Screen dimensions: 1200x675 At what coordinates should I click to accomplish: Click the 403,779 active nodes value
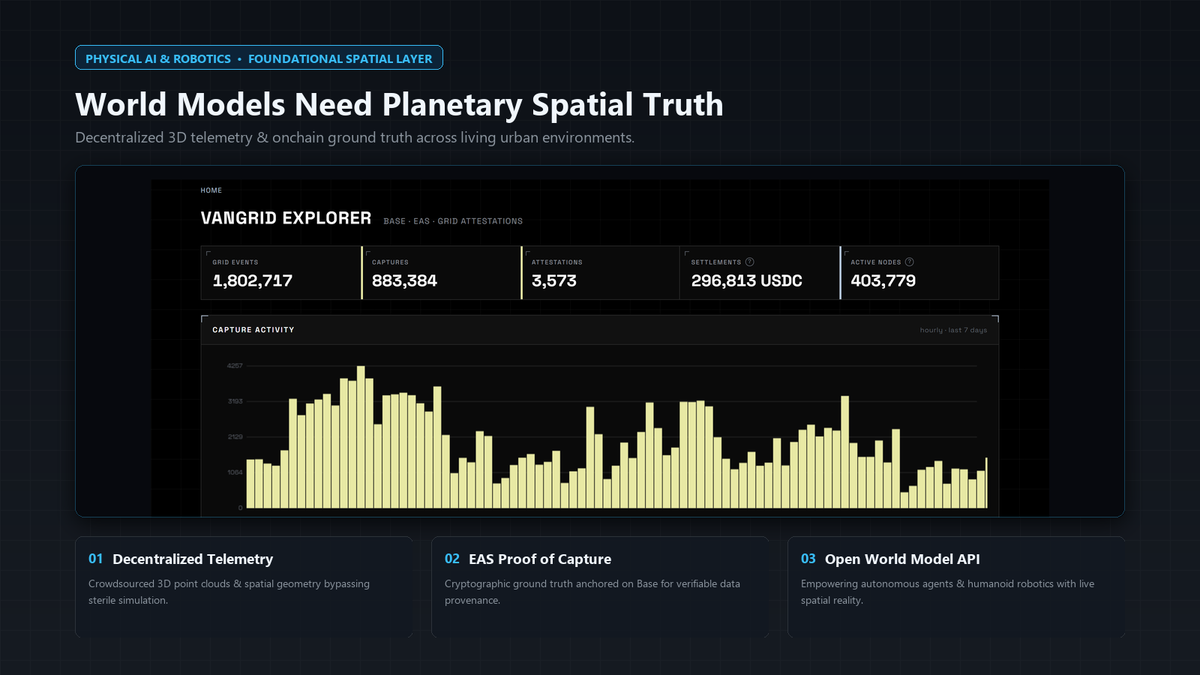pos(883,281)
